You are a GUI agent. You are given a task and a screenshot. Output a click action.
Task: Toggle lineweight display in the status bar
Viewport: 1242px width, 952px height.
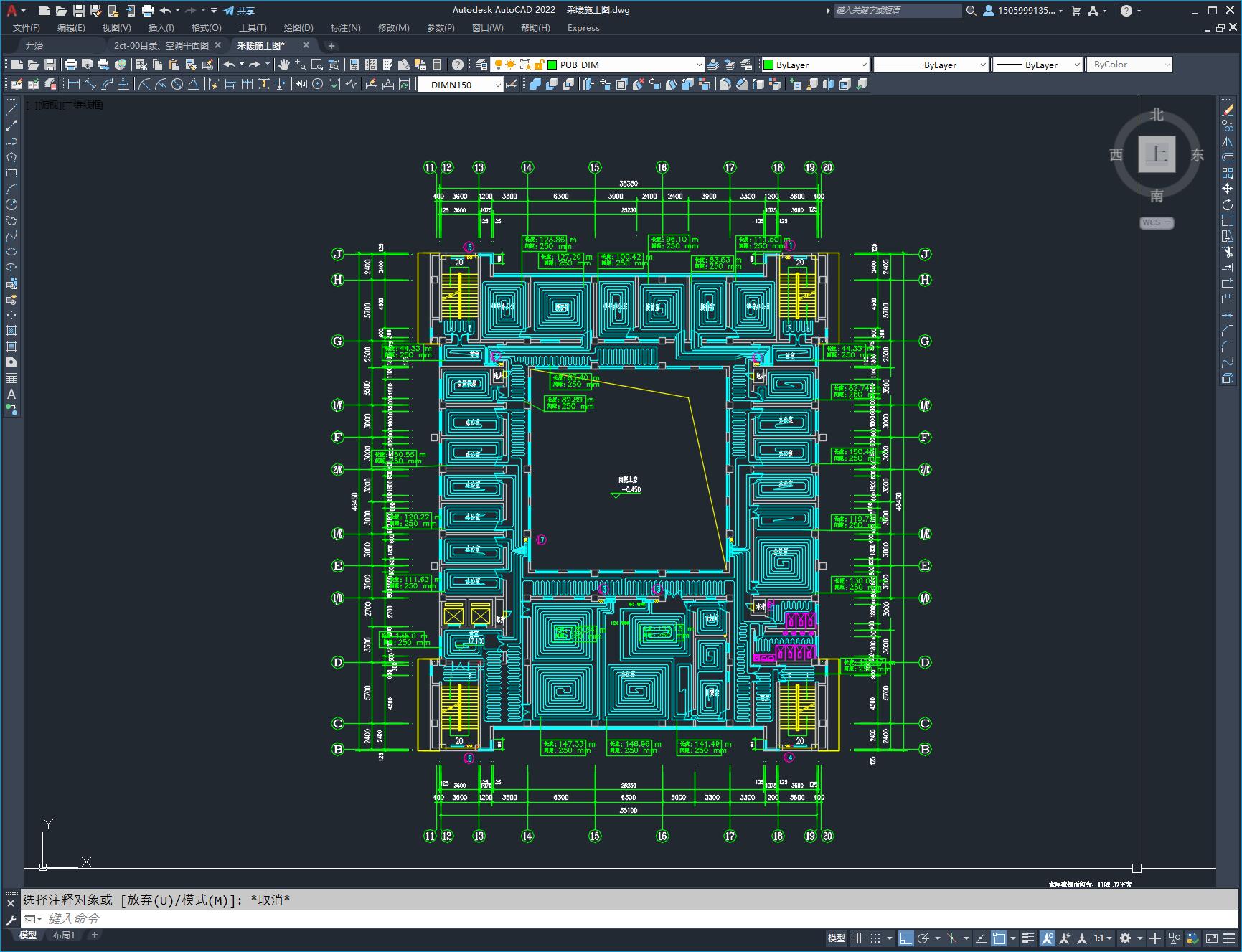click(x=1028, y=938)
